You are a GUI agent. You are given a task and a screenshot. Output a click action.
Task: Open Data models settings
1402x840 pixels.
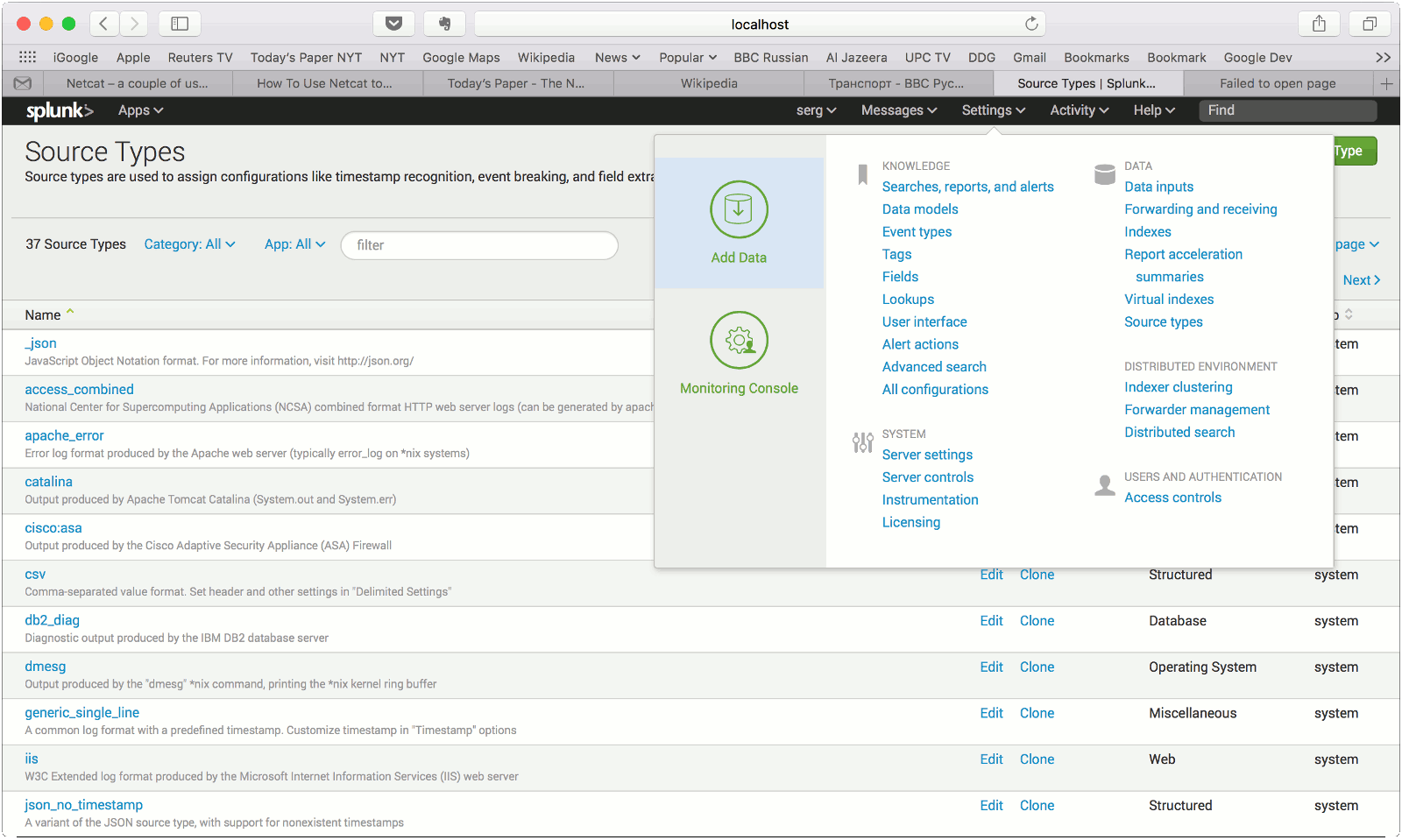(x=920, y=209)
